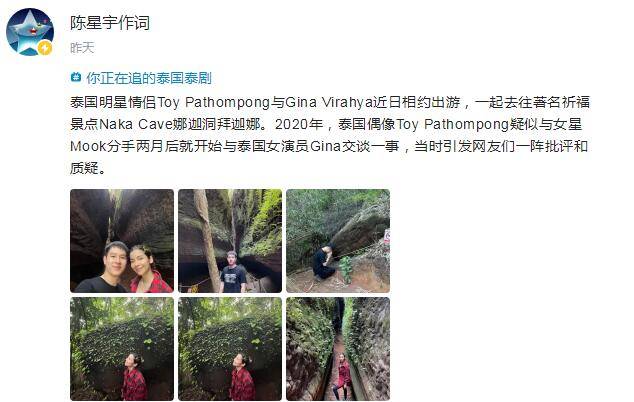Click the woman's face in the selfie

click(x=141, y=263)
